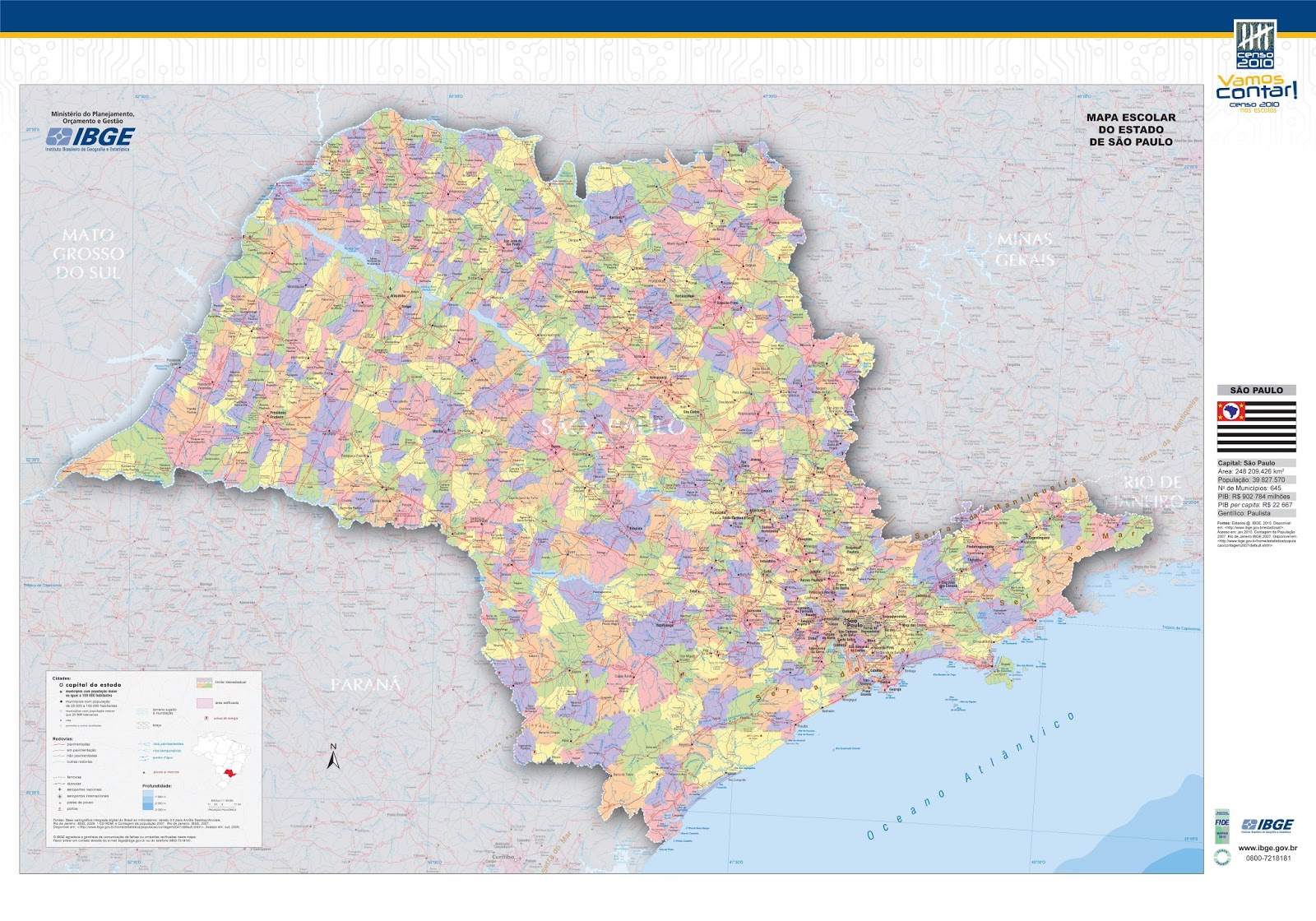Click the blue Profundidade depth gradient scale
Viewport: 1316px width, 921px height.
[146, 801]
